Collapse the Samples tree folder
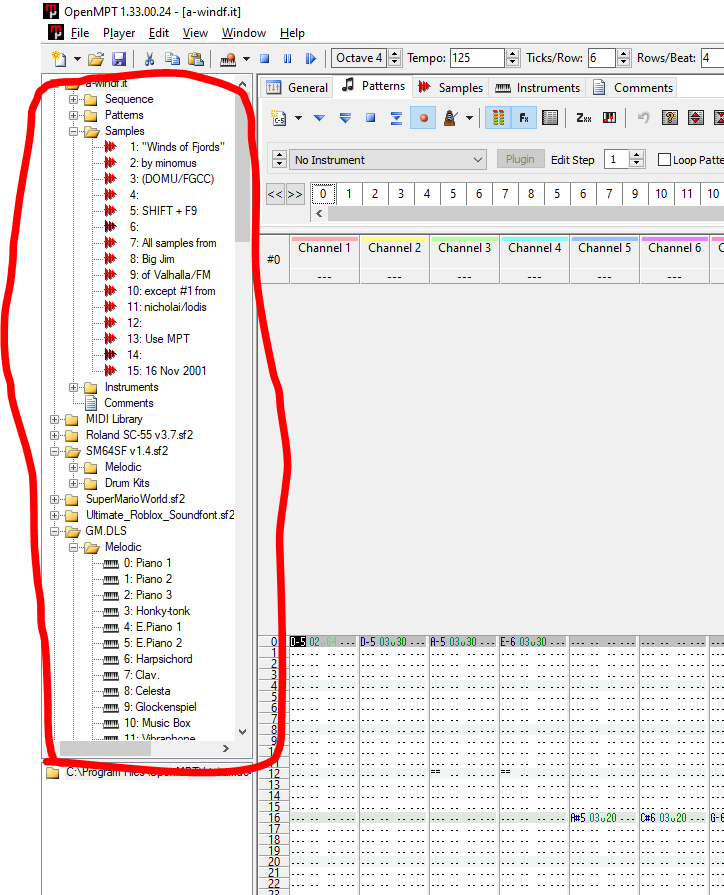 pos(73,131)
